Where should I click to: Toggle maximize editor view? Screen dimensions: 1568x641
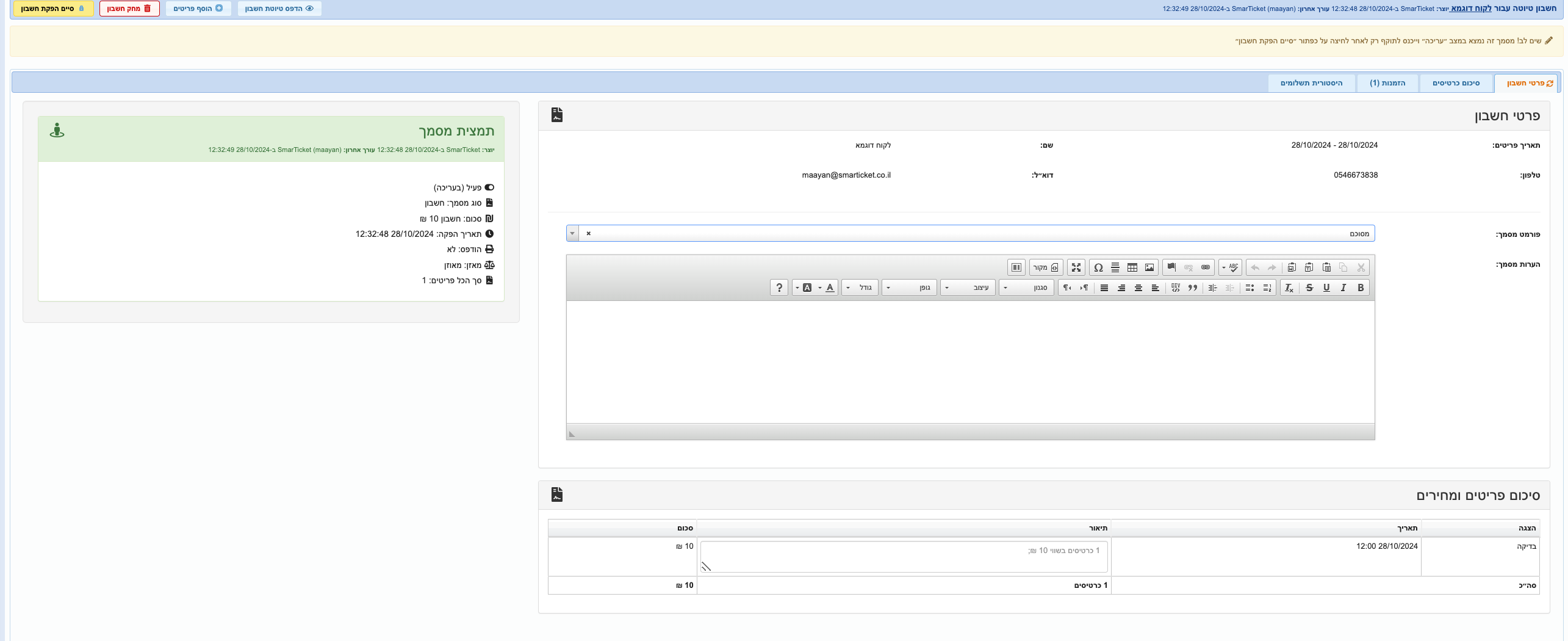[1076, 267]
